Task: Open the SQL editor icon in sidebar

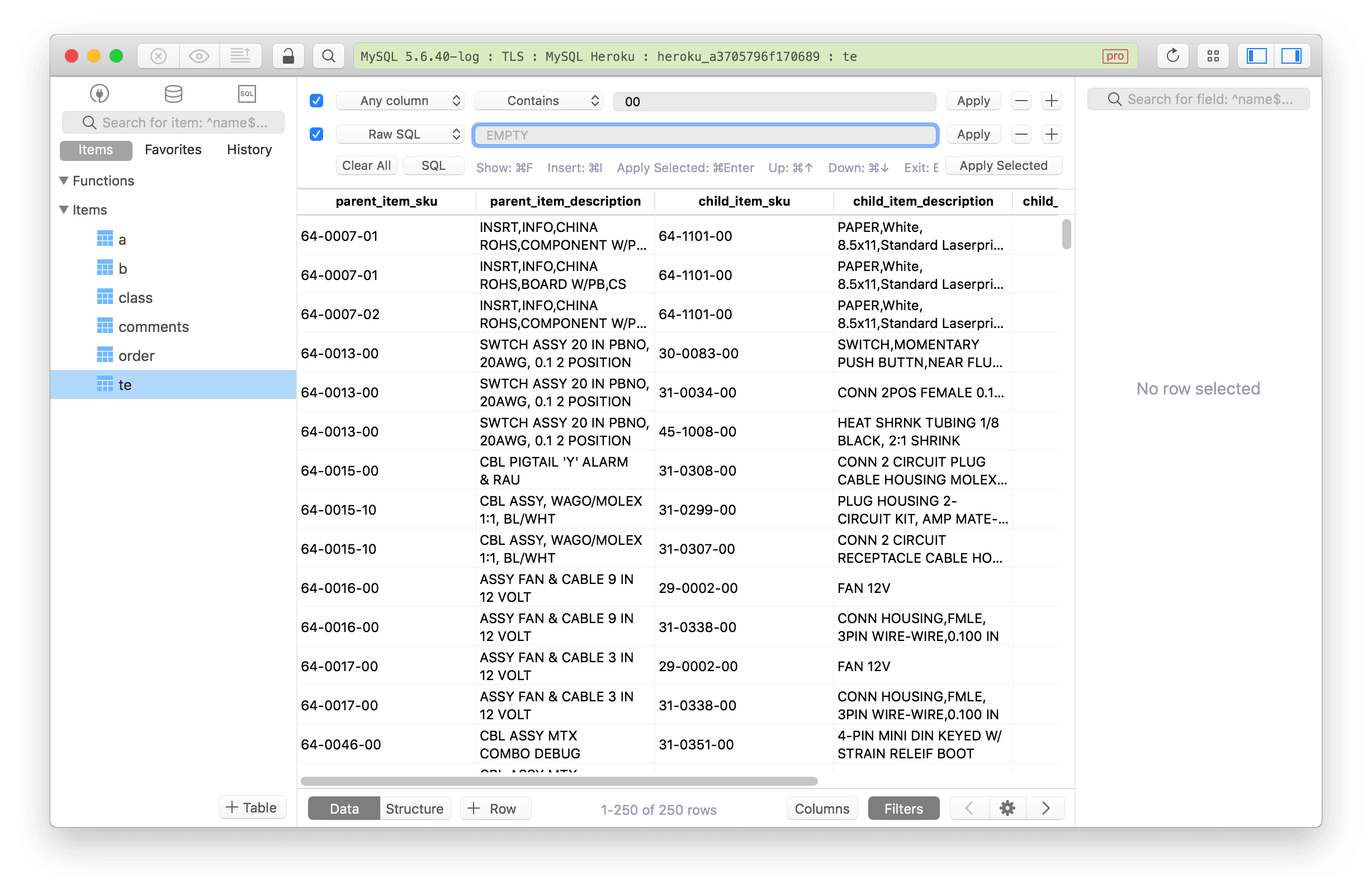Action: click(247, 94)
